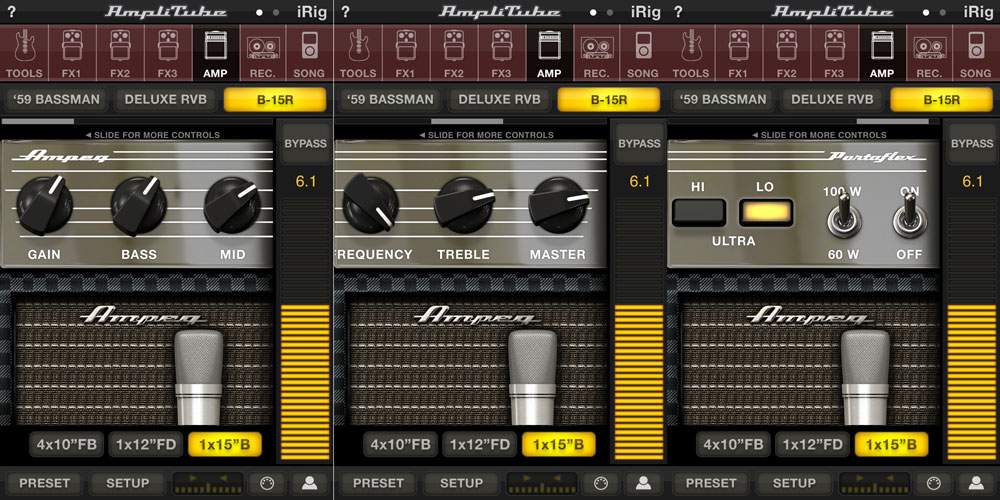Click microphone on cabinet below GAIN knob
Image resolution: width=1000 pixels, height=500 pixels.
click(x=199, y=378)
